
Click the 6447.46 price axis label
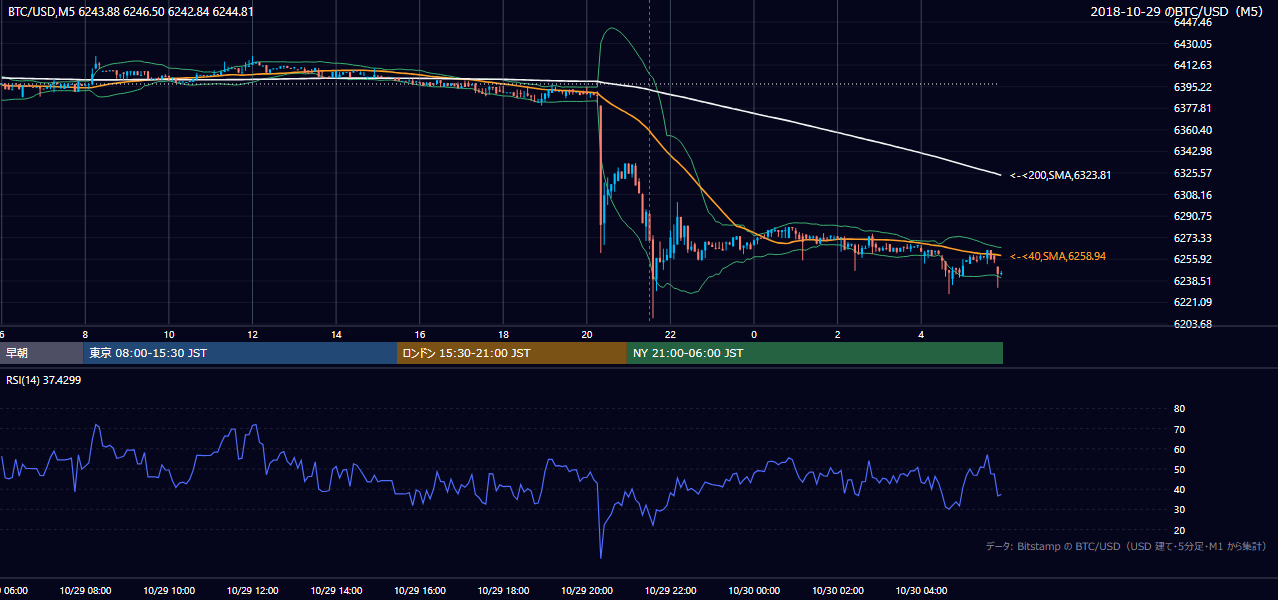point(1193,22)
